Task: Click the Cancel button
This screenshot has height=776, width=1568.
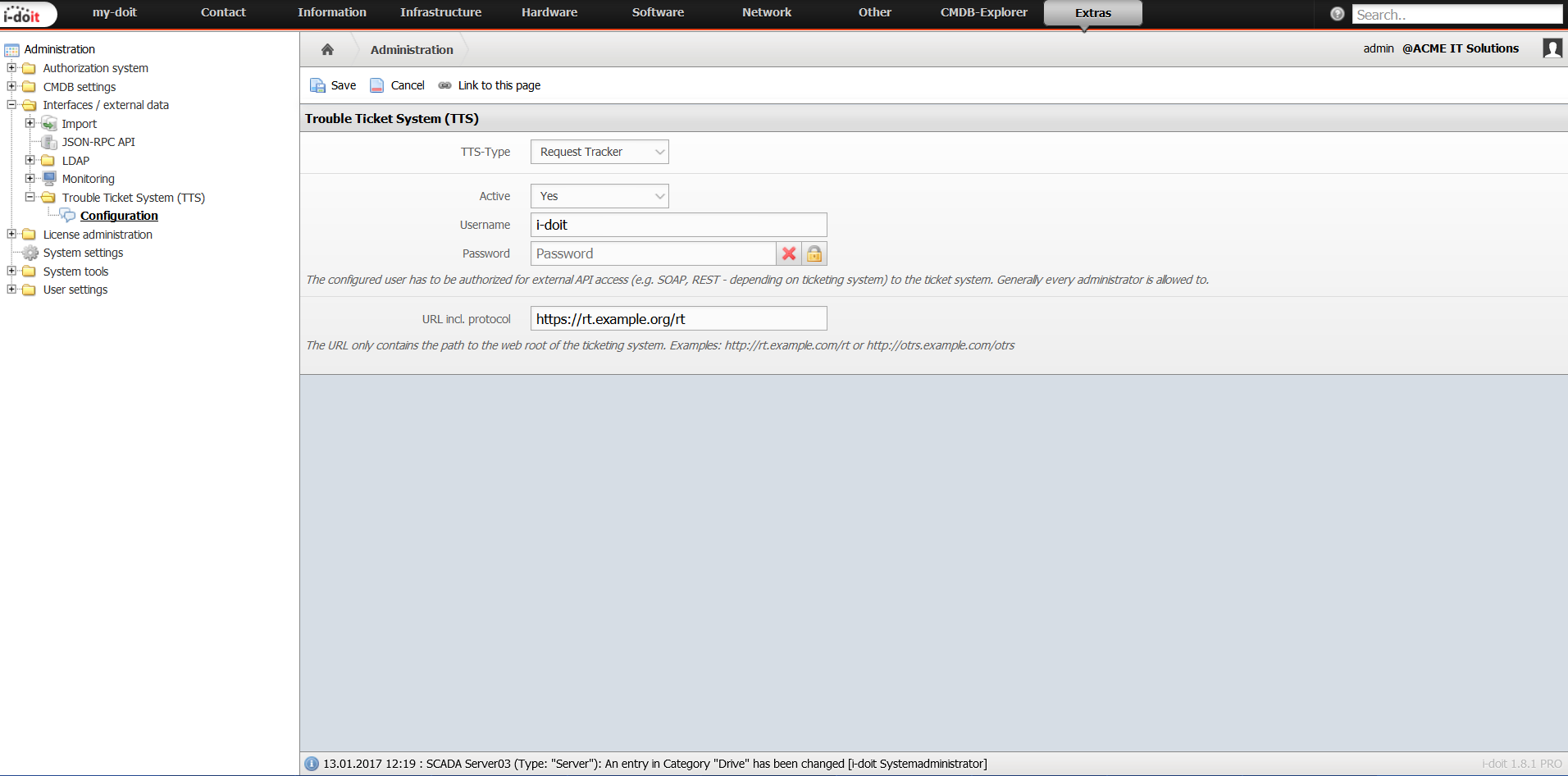Action: [x=398, y=85]
